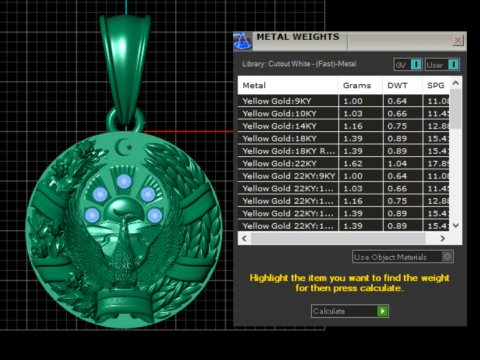Click the pendant bail in viewport
Image resolution: width=480 pixels, height=360 pixels.
pyautogui.click(x=126, y=68)
